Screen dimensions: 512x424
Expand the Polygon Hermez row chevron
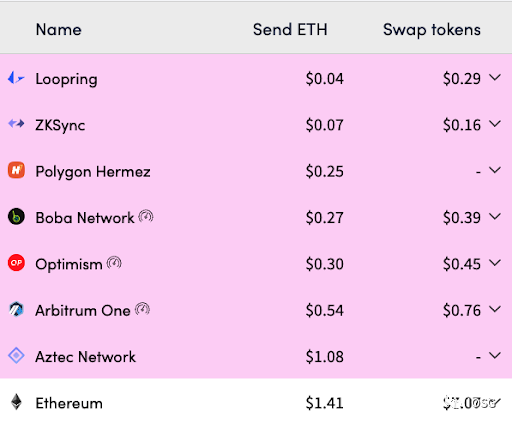coord(495,170)
